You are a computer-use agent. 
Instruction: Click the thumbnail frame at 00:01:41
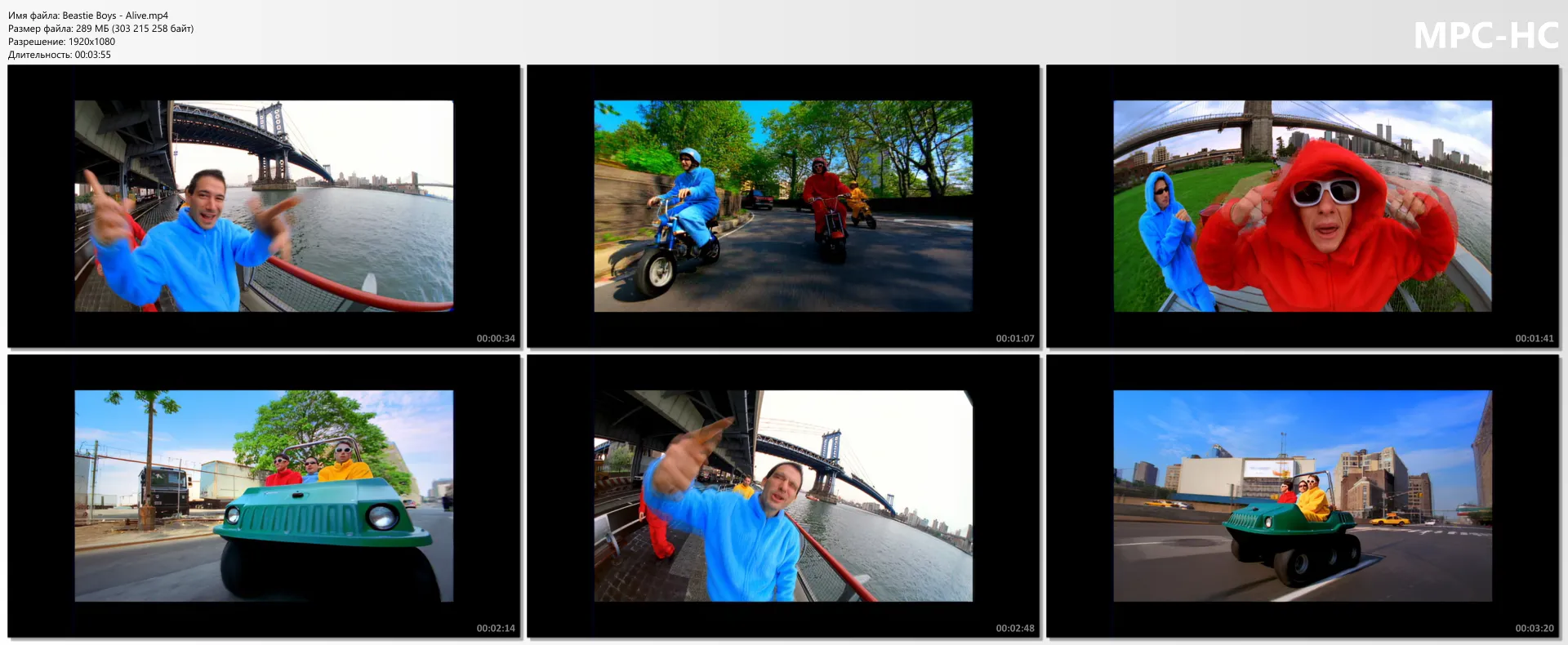click(x=1303, y=207)
